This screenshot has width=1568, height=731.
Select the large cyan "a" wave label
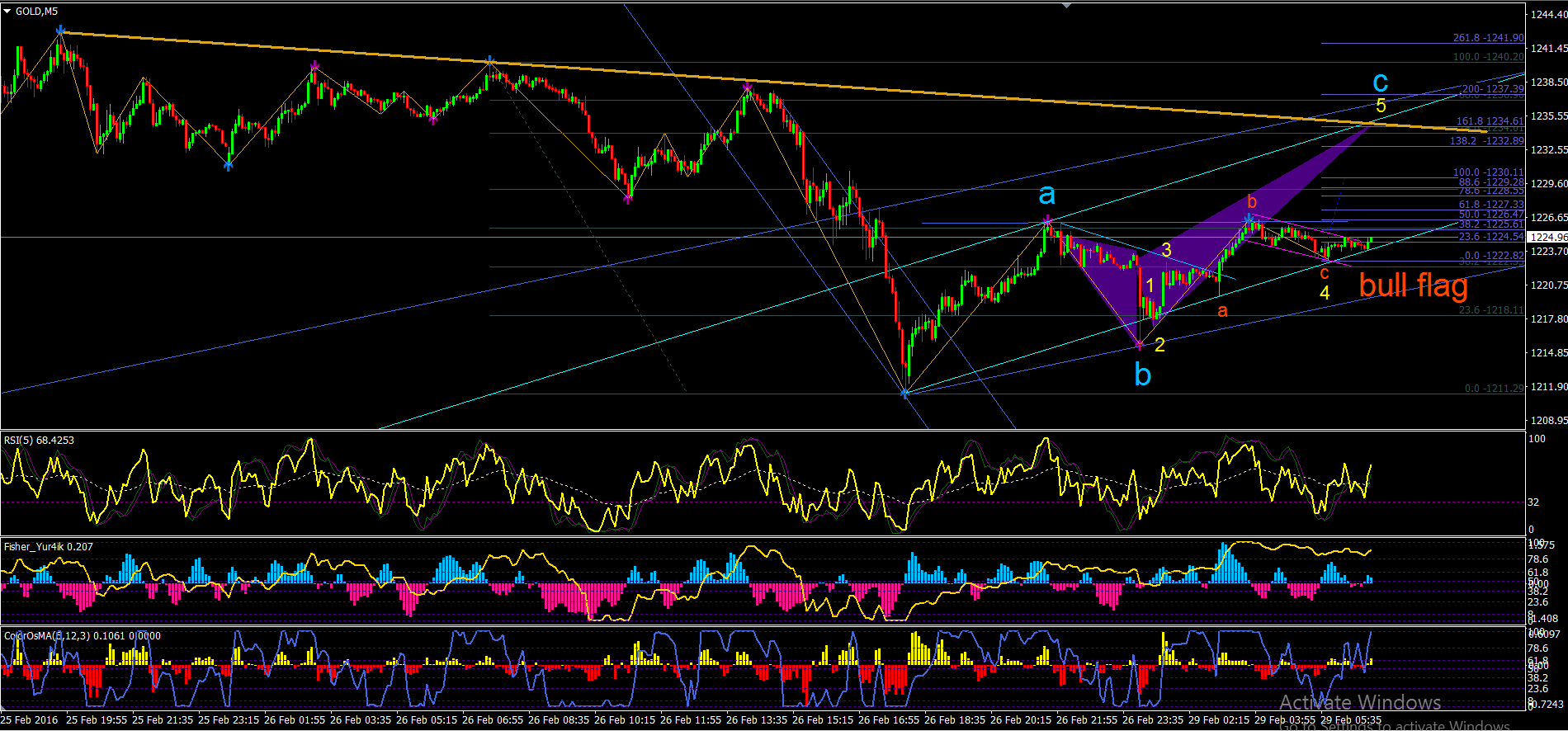(1046, 195)
